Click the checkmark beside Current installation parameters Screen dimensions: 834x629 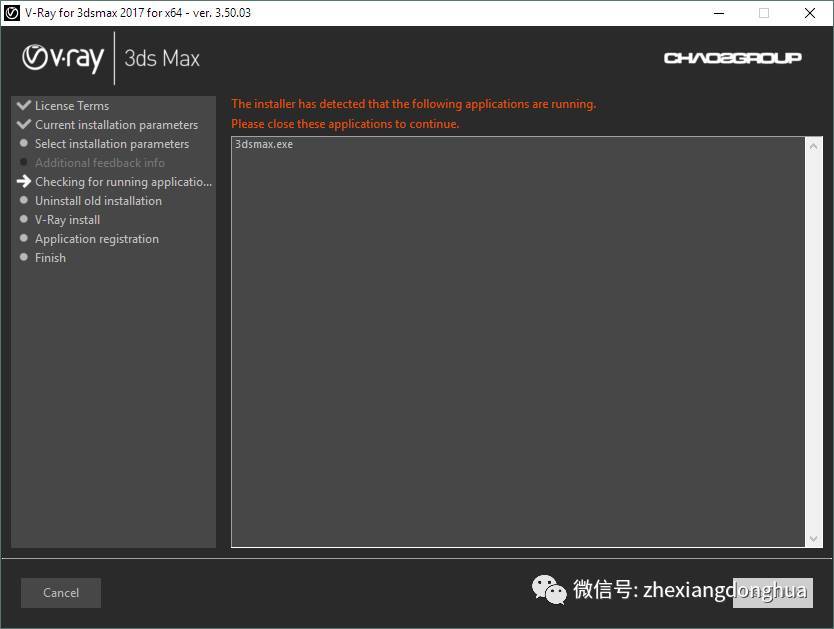pos(24,124)
